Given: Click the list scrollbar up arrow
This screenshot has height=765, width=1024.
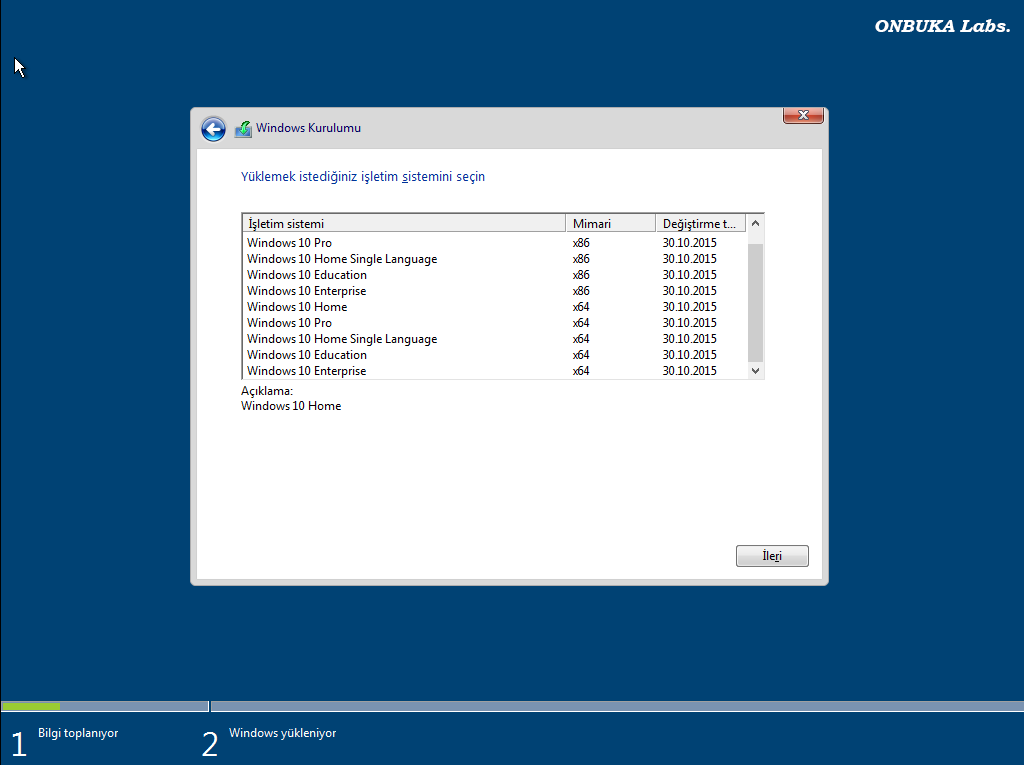Looking at the screenshot, I should pyautogui.click(x=756, y=223).
